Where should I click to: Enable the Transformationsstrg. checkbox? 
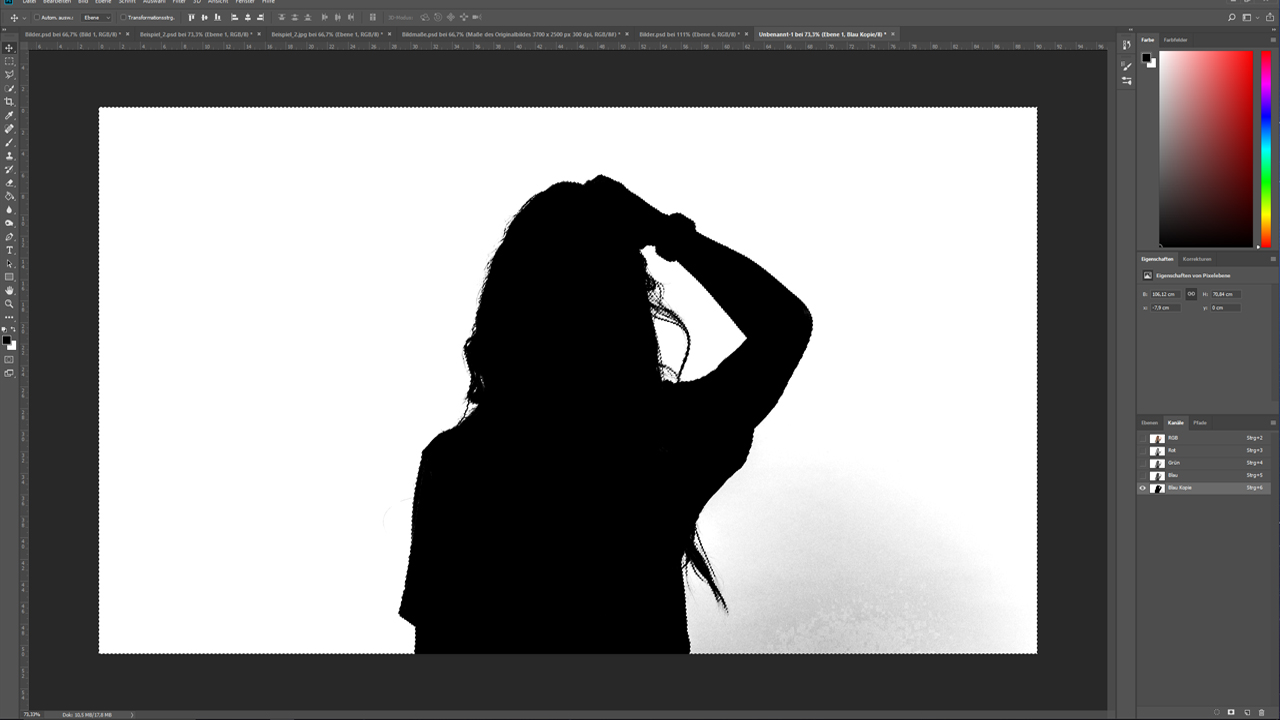[123, 17]
